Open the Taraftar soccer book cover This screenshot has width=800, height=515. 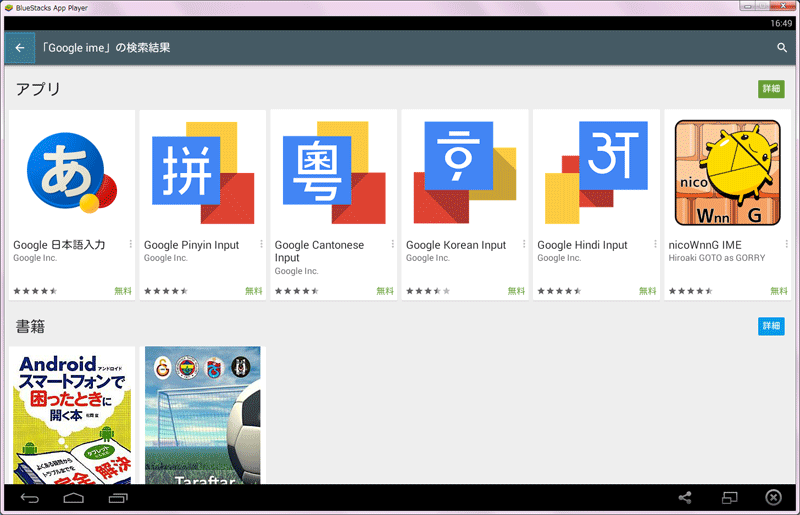tap(203, 415)
